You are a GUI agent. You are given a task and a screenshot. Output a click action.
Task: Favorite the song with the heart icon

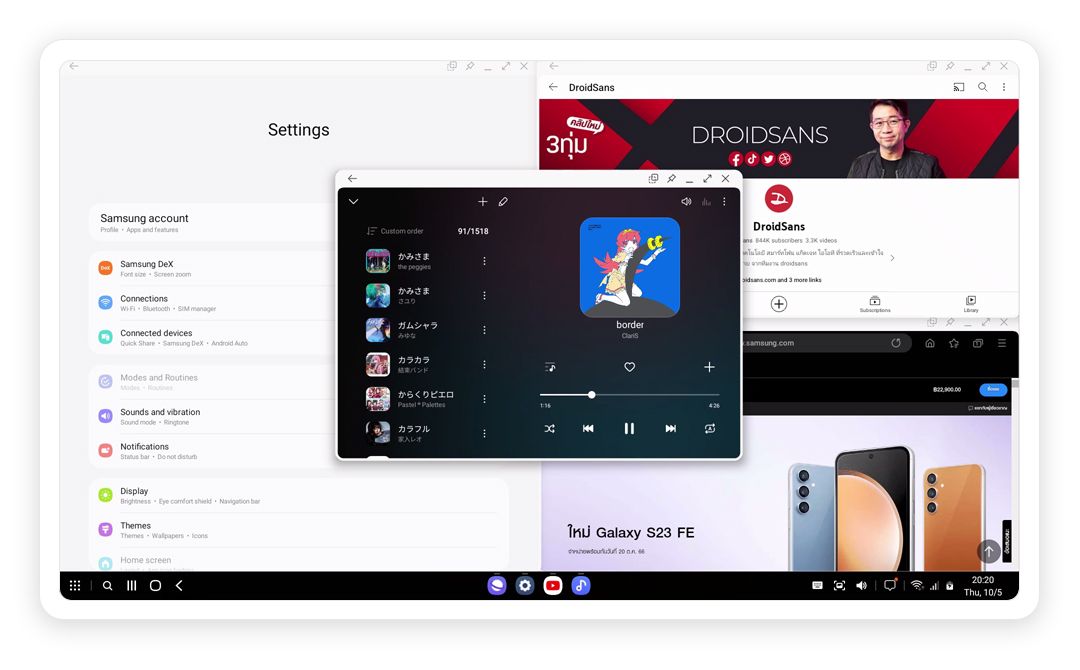tap(629, 367)
